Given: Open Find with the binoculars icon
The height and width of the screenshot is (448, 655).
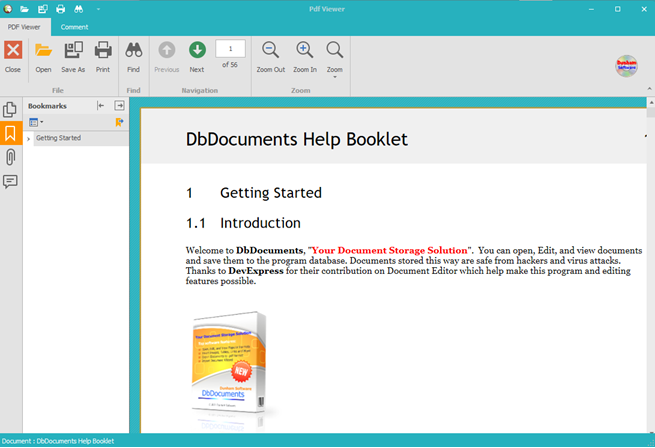Looking at the screenshot, I should [x=134, y=57].
